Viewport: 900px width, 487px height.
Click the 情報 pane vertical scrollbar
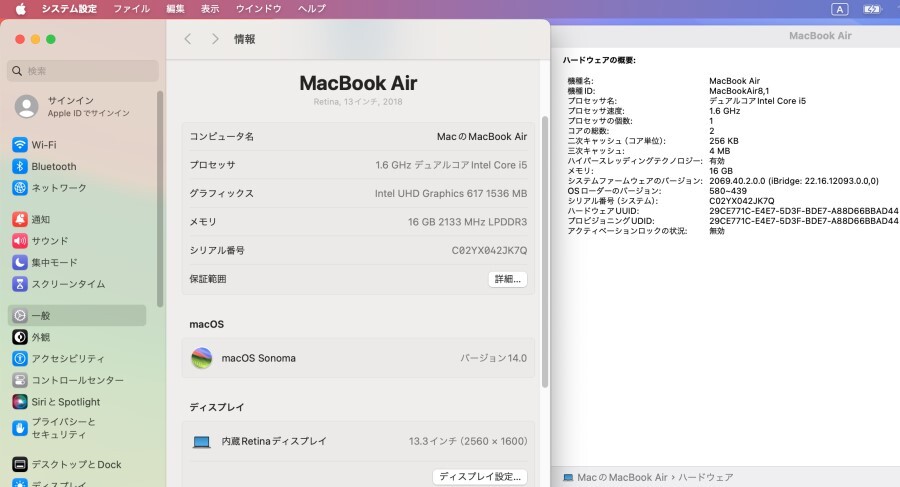(545, 252)
